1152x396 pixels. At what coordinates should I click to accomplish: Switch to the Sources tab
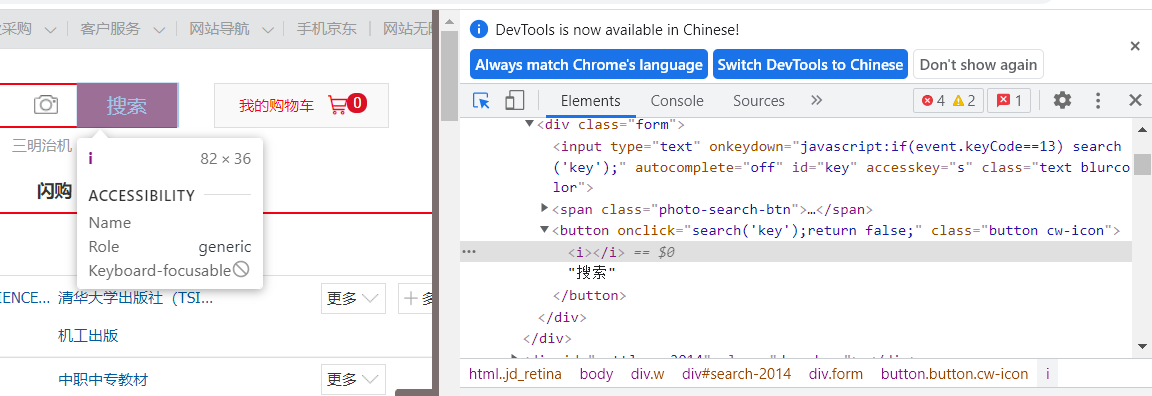pos(758,101)
